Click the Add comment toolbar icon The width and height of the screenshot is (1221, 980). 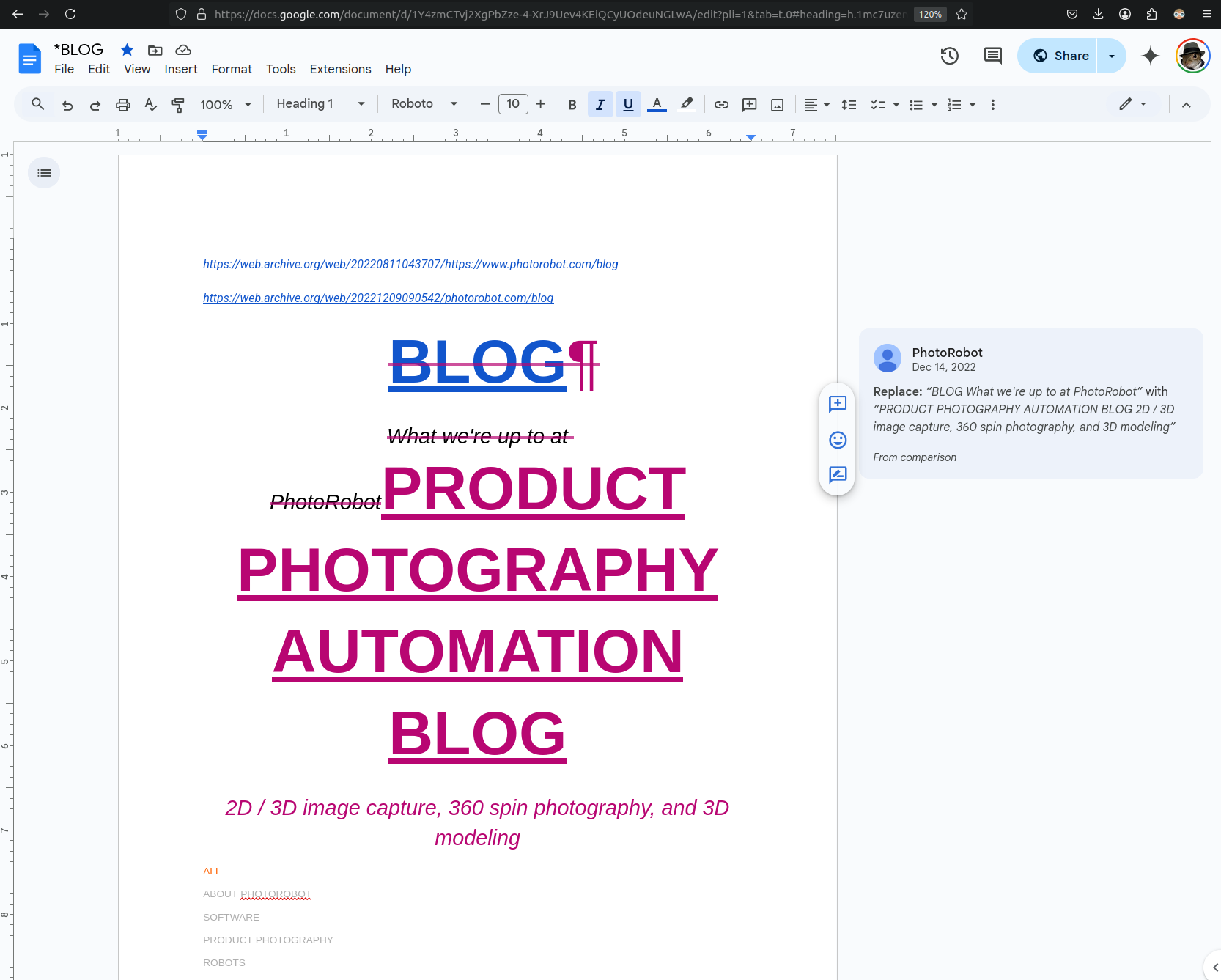coord(749,105)
